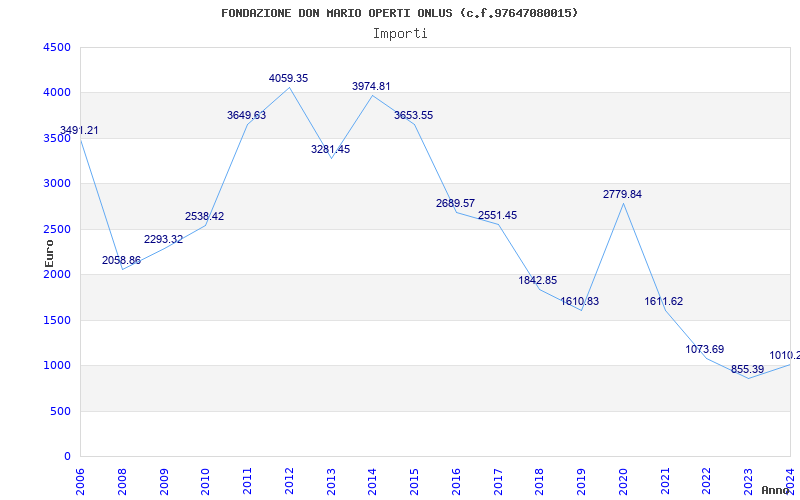The width and height of the screenshot is (800, 500).
Task: Select data label 2058.86
Action: pos(121,260)
